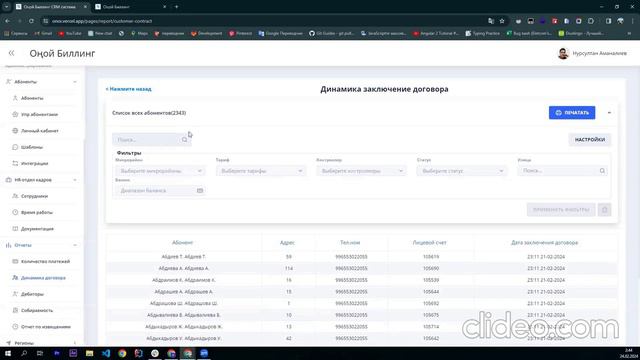Open the Микрорайоны dropdown
640x360 pixels.
pyautogui.click(x=160, y=171)
